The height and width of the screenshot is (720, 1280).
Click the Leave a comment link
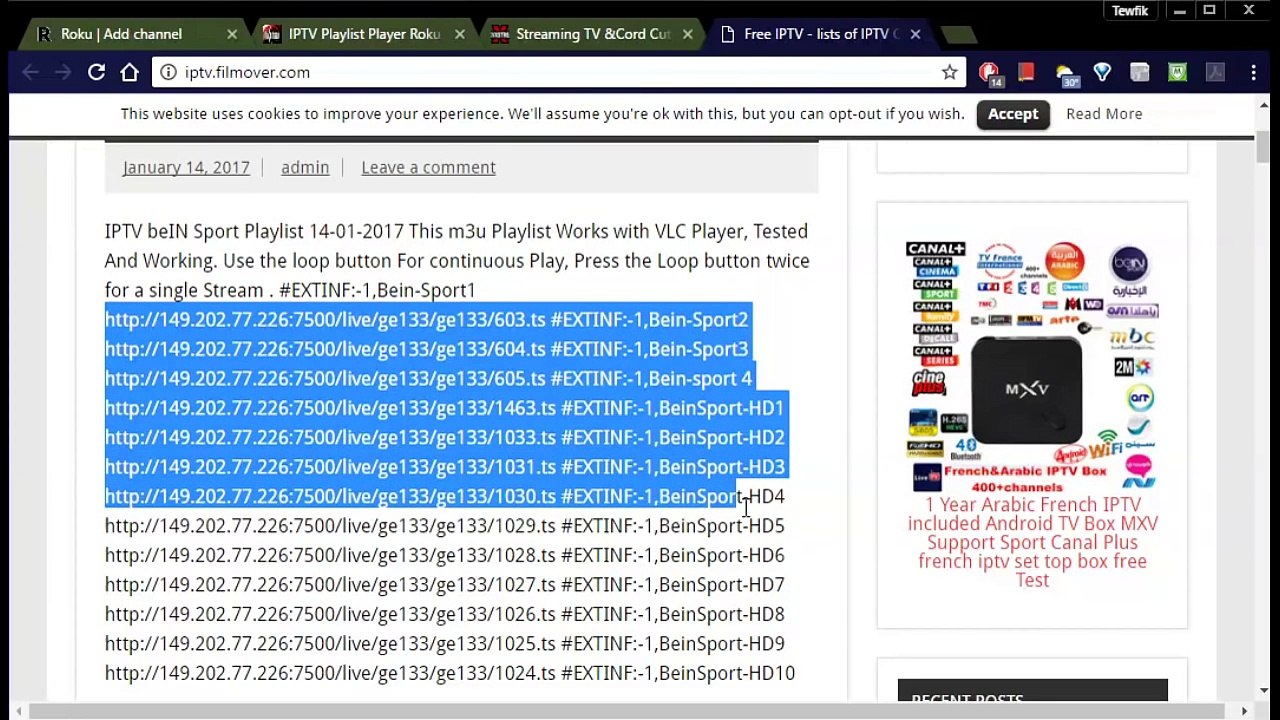tap(428, 167)
